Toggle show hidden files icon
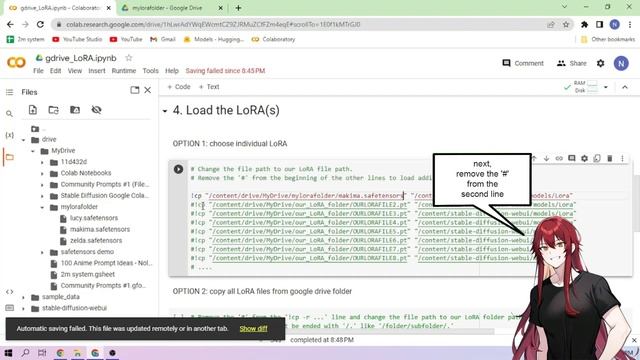Image resolution: width=640 pixels, height=360 pixels. 96,110
